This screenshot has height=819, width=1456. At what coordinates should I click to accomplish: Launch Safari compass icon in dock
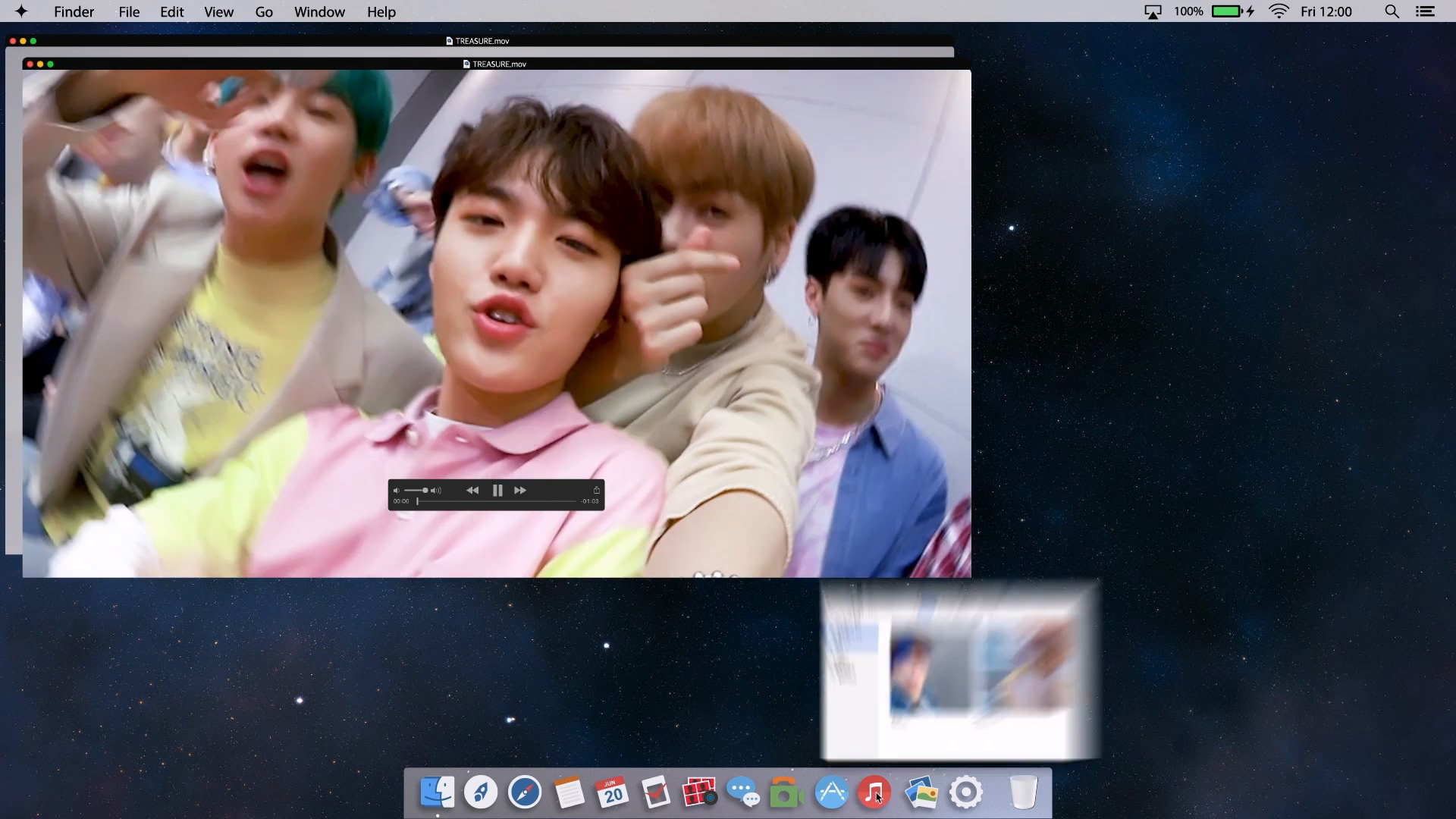tap(525, 792)
